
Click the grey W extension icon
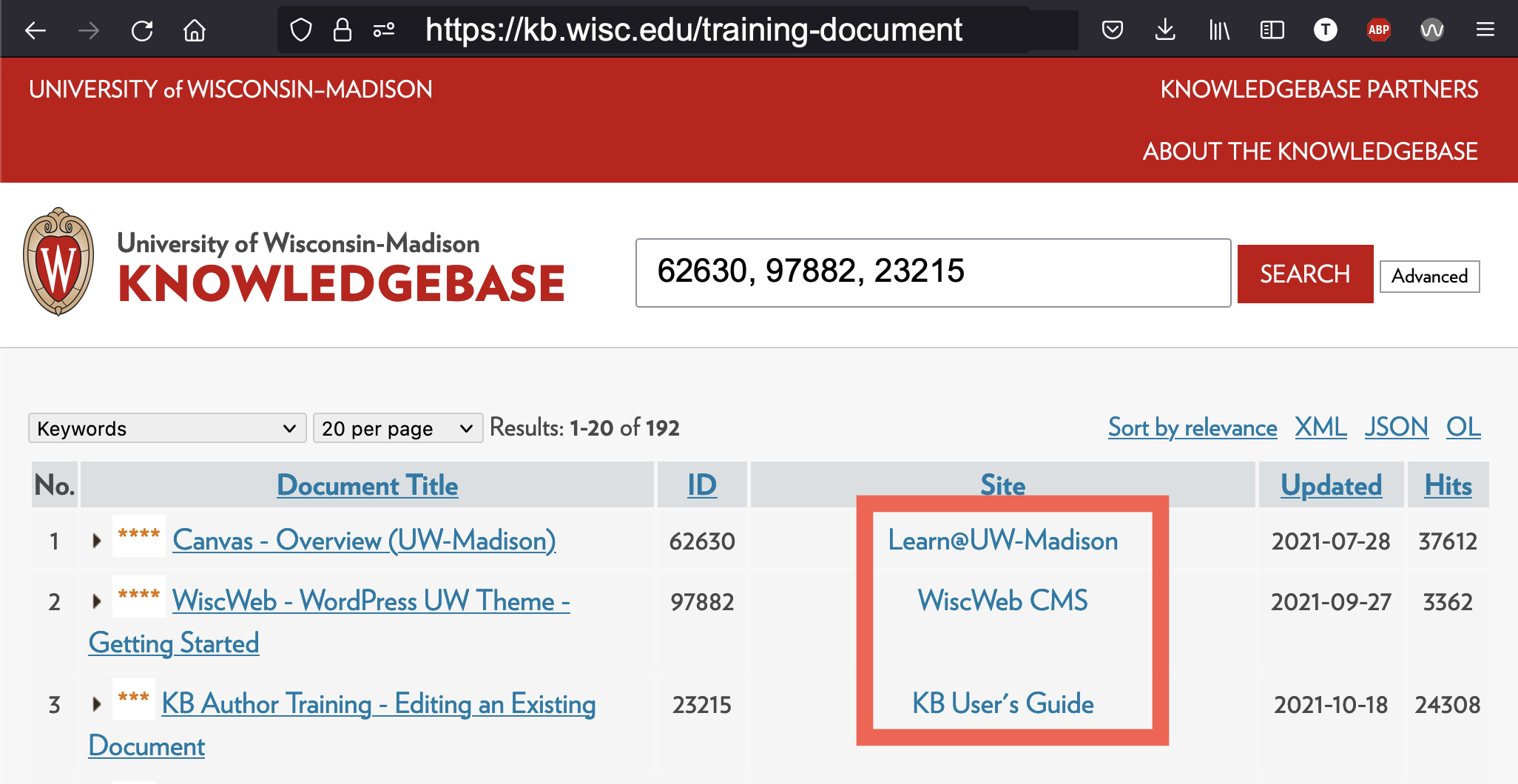pos(1432,30)
